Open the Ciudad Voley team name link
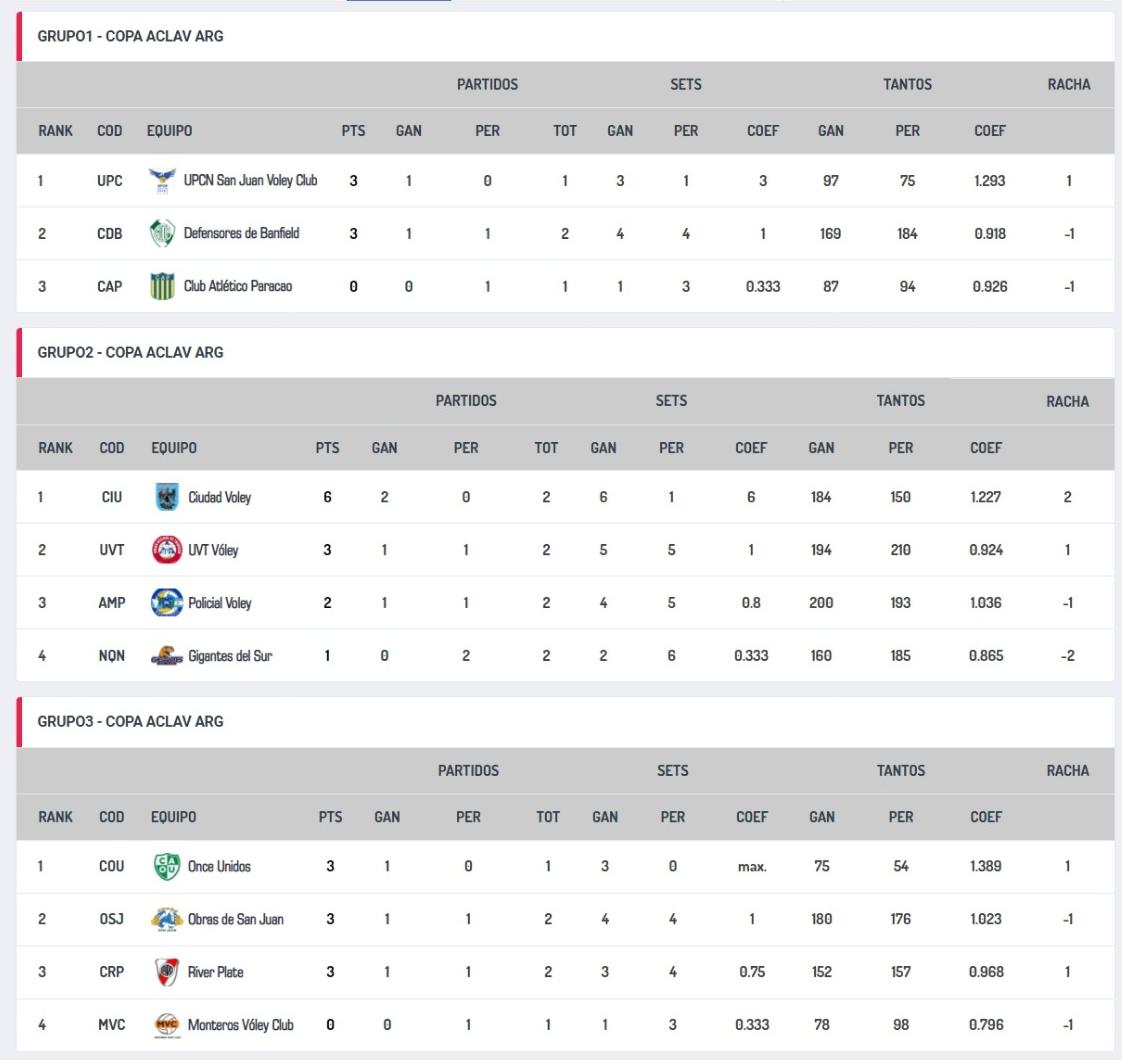This screenshot has width=1122, height=1060. point(220,497)
